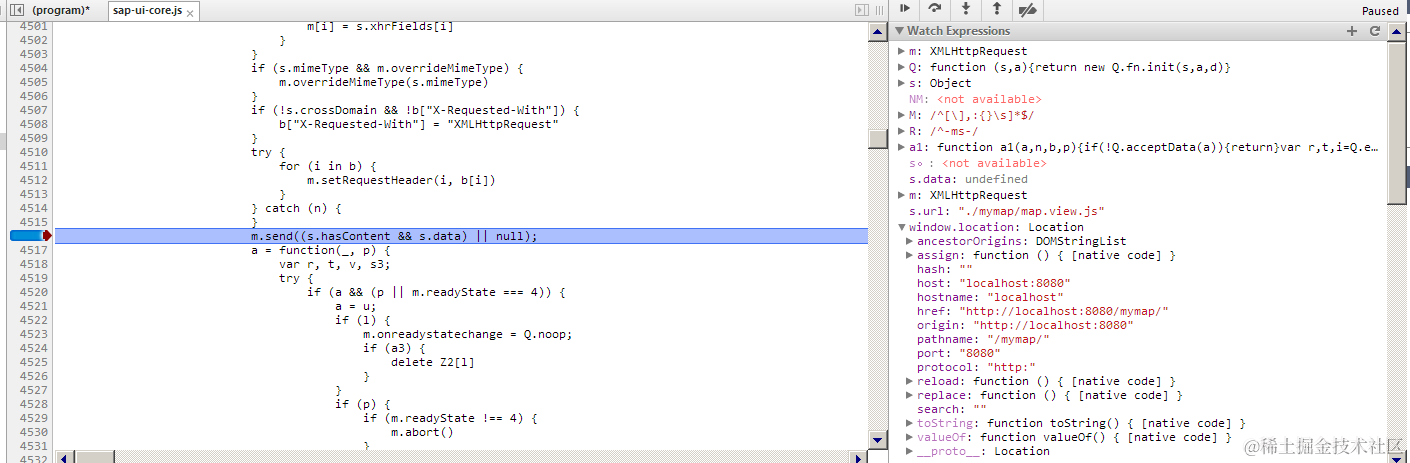Viewport: 1410px width, 463px height.
Task: Expand the assign function property
Action: pos(909,255)
